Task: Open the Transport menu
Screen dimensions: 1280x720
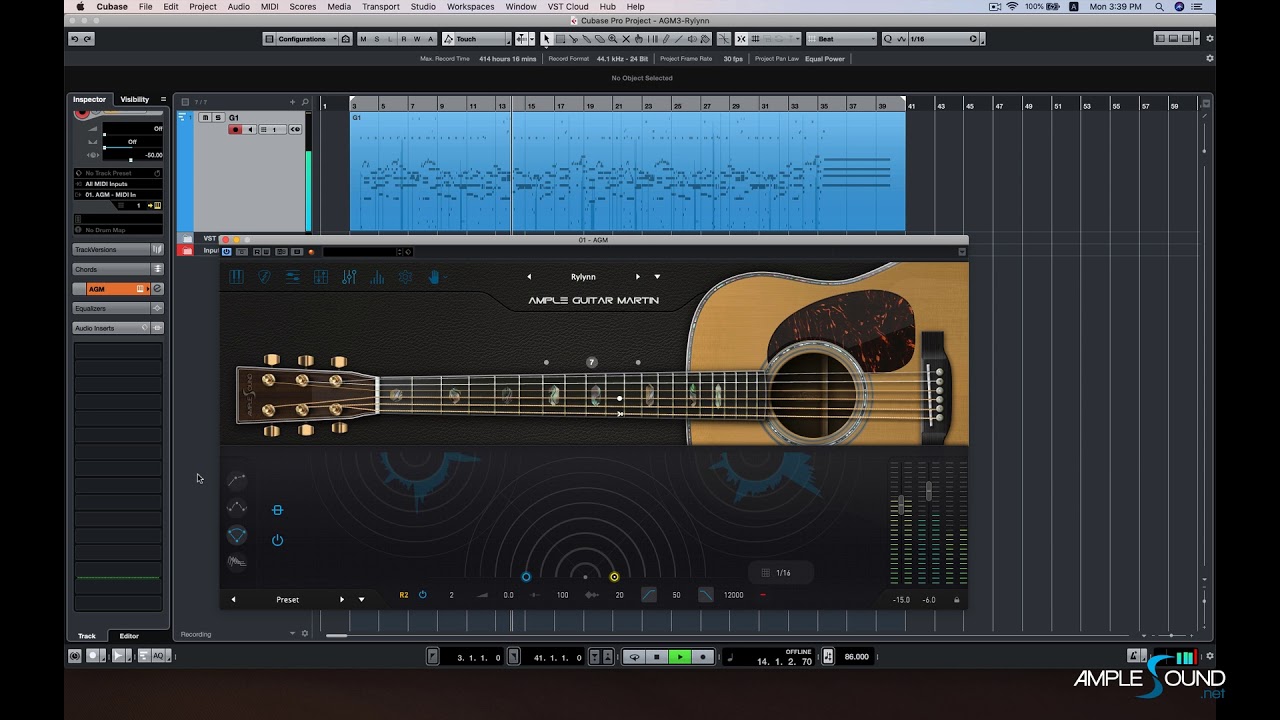Action: click(x=381, y=7)
